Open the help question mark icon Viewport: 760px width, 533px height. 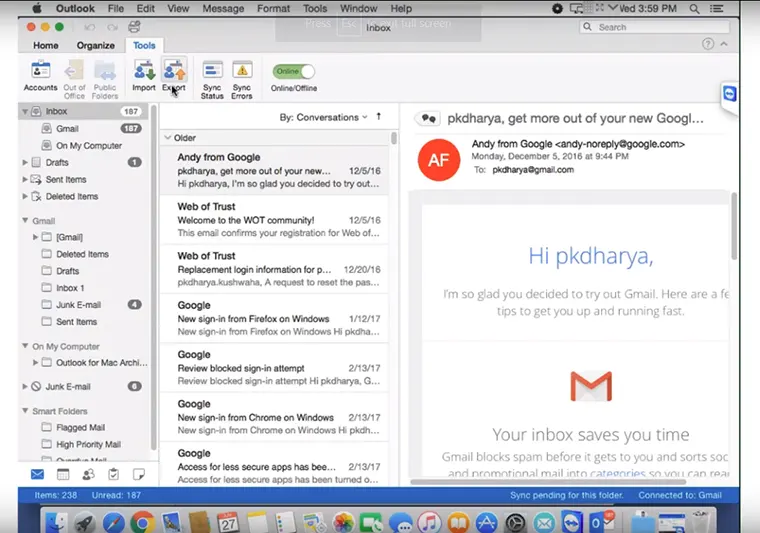[708, 44]
